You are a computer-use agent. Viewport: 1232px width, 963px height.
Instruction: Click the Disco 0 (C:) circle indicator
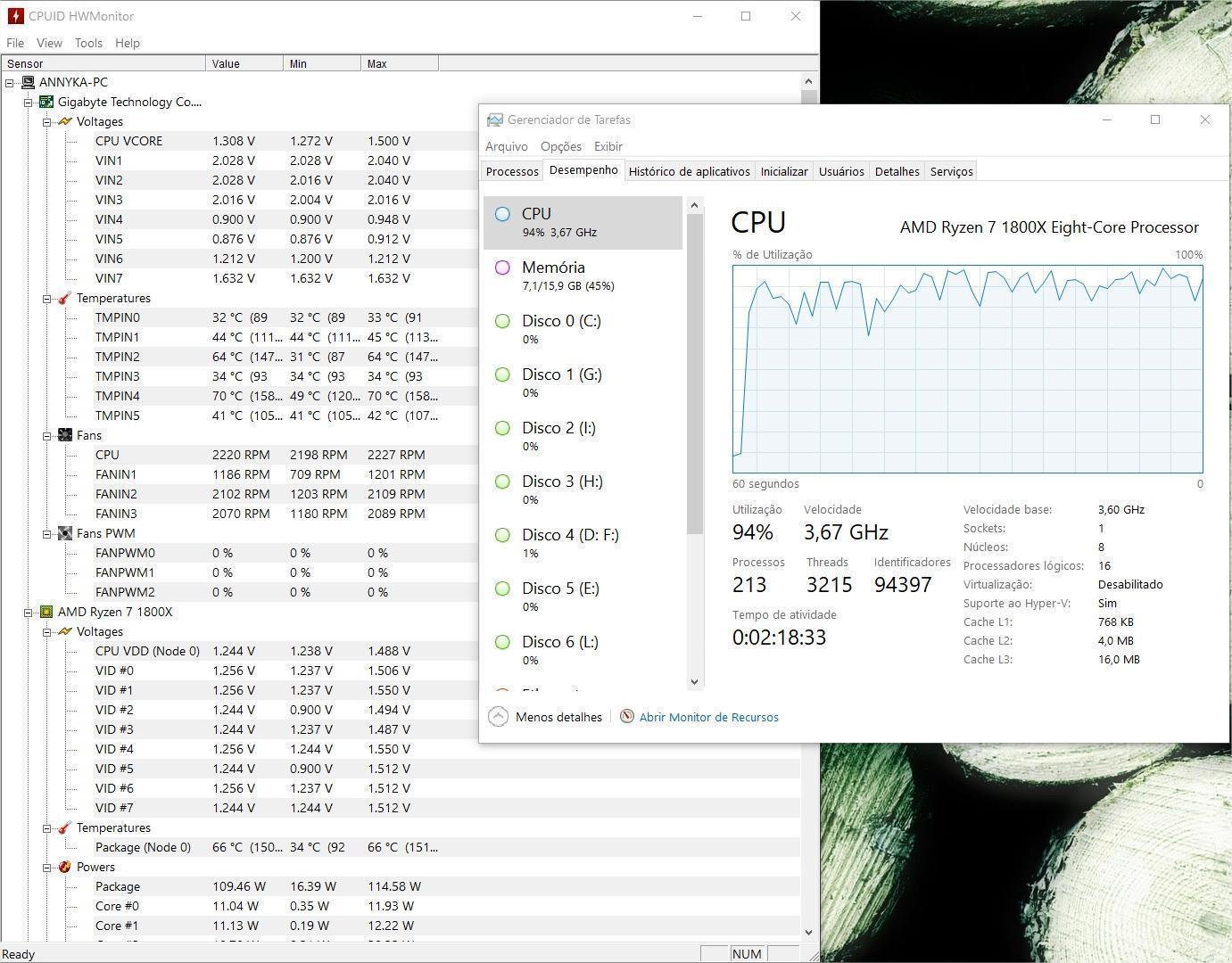[502, 321]
